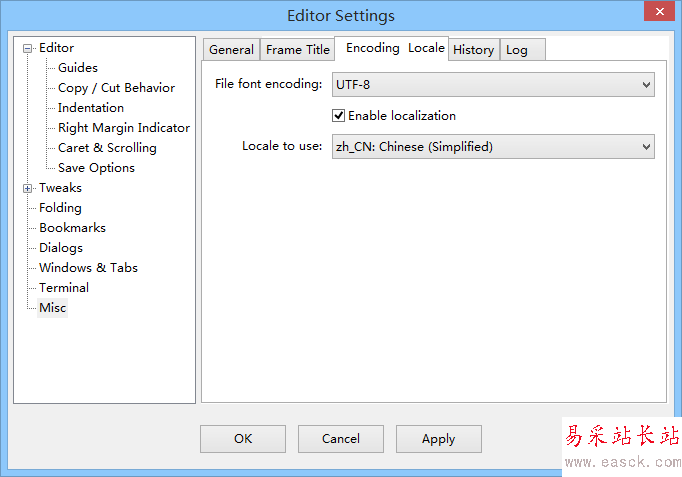Screen dimensions: 682x477
Task: Switch to the General tab
Action: [x=231, y=50]
